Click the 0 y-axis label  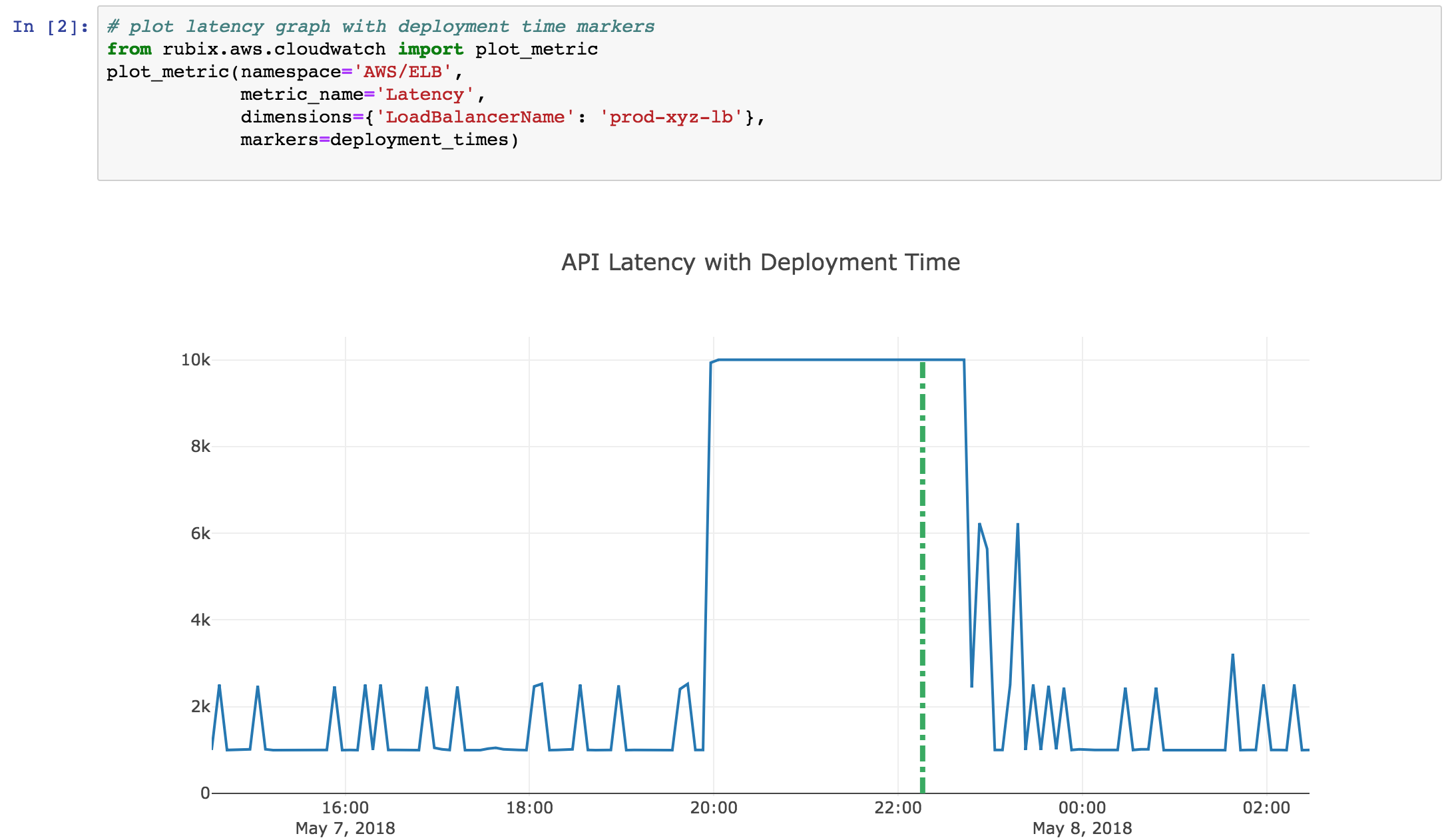(x=205, y=793)
